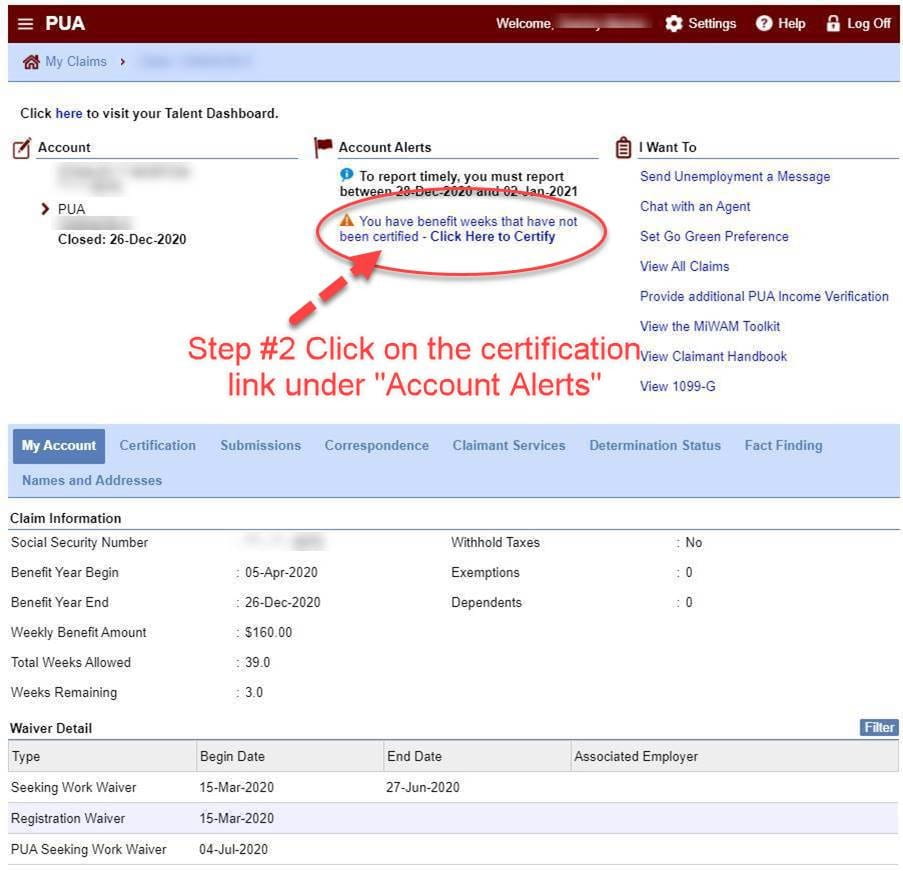Click the blue info alert icon

(347, 174)
